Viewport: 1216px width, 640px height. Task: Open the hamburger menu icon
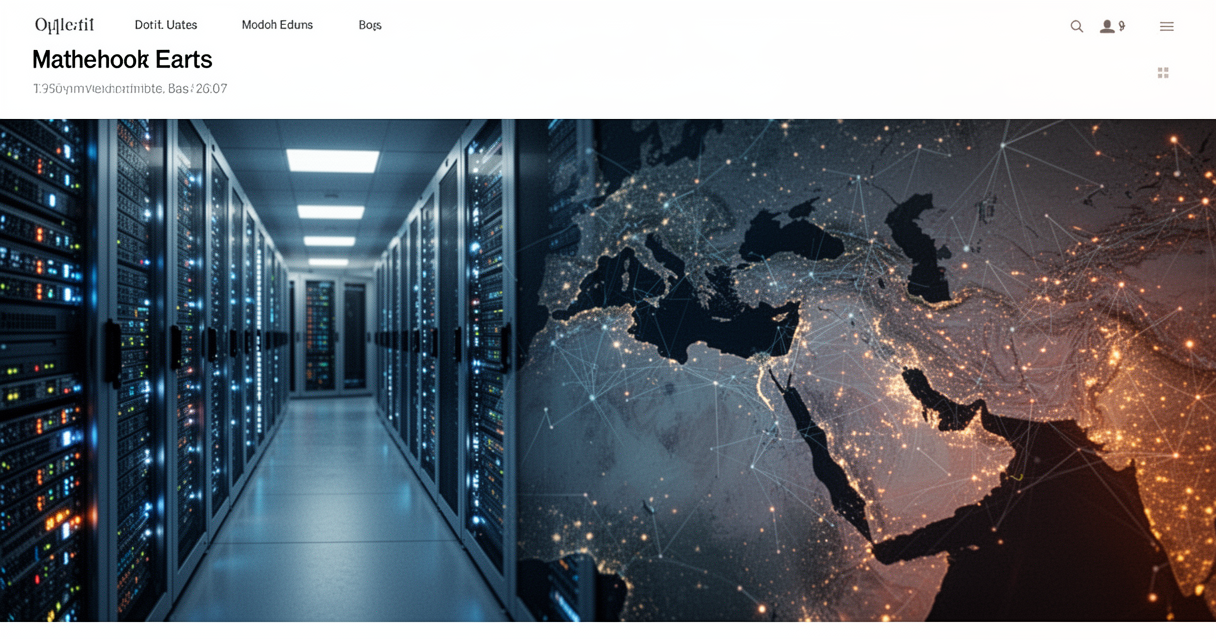coord(1166,27)
